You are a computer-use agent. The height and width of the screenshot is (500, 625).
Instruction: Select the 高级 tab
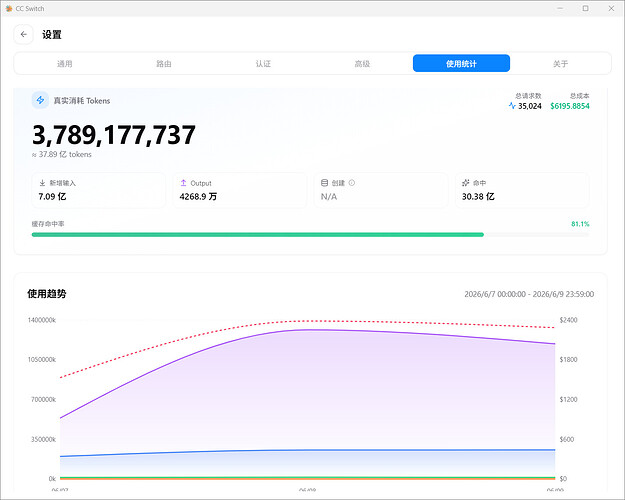362,63
